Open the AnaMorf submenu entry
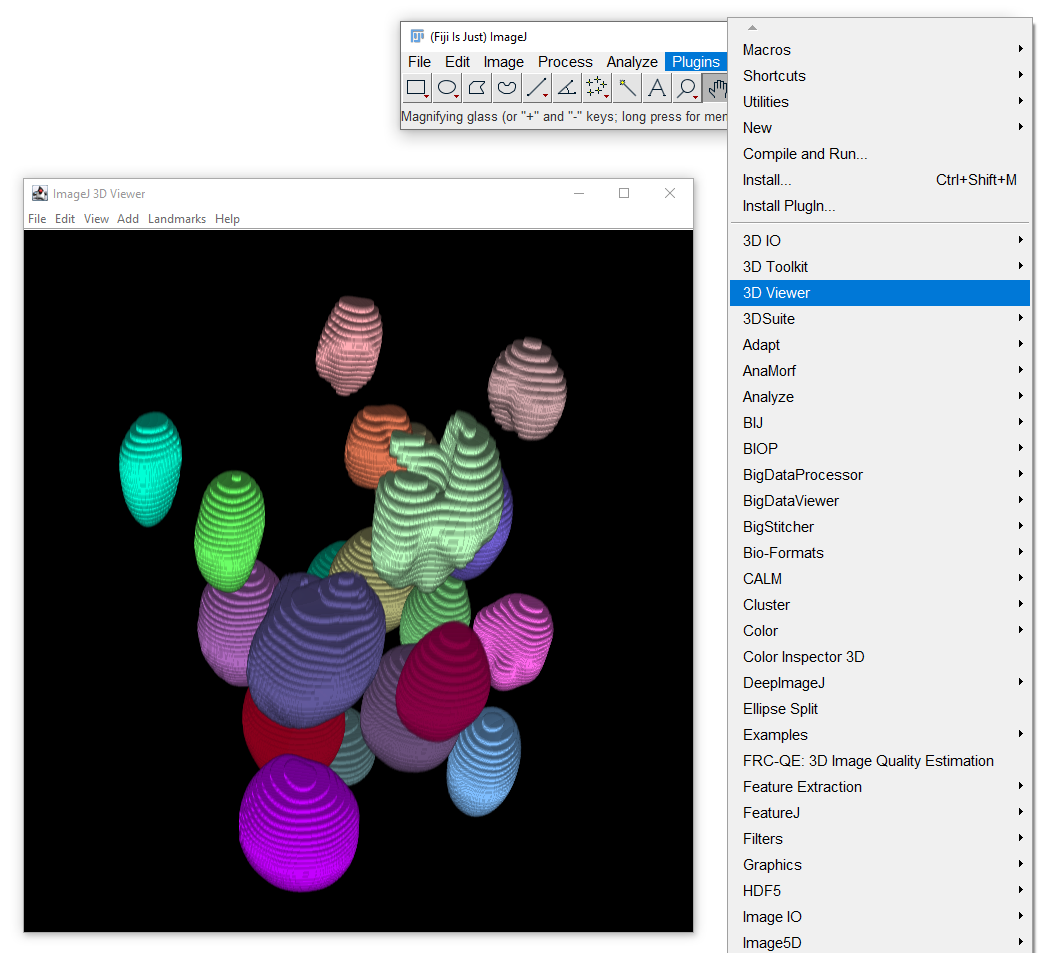The height and width of the screenshot is (953, 1056). pyautogui.click(x=880, y=370)
